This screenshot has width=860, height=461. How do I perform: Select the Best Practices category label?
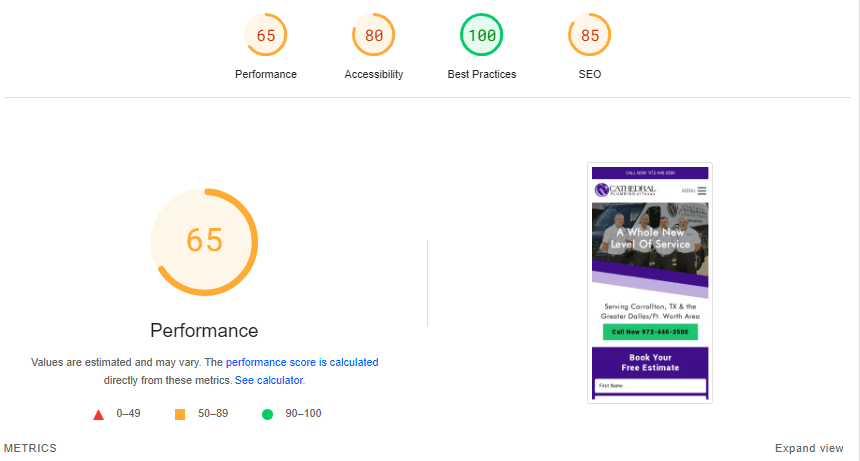[x=482, y=74]
